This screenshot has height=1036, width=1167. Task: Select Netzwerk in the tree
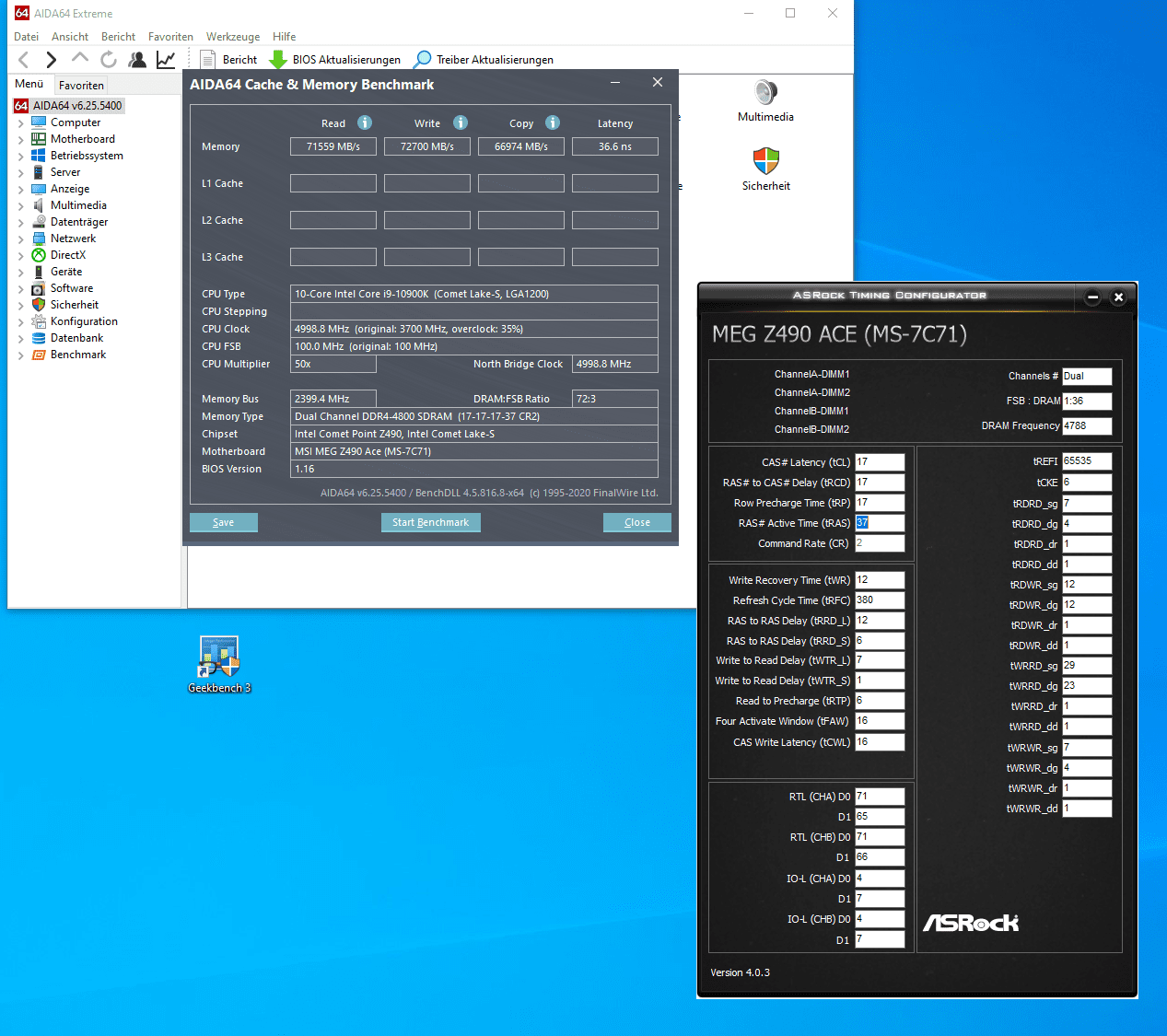pyautogui.click(x=73, y=239)
